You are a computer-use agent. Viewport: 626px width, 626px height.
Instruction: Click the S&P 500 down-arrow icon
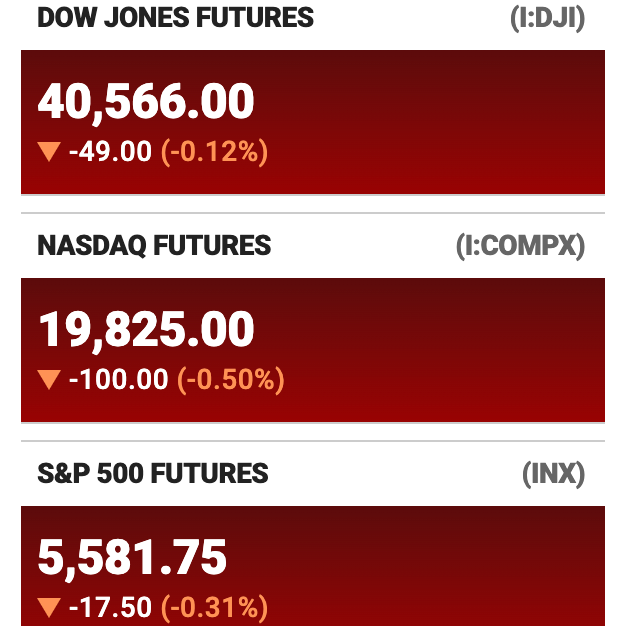[x=49, y=608]
